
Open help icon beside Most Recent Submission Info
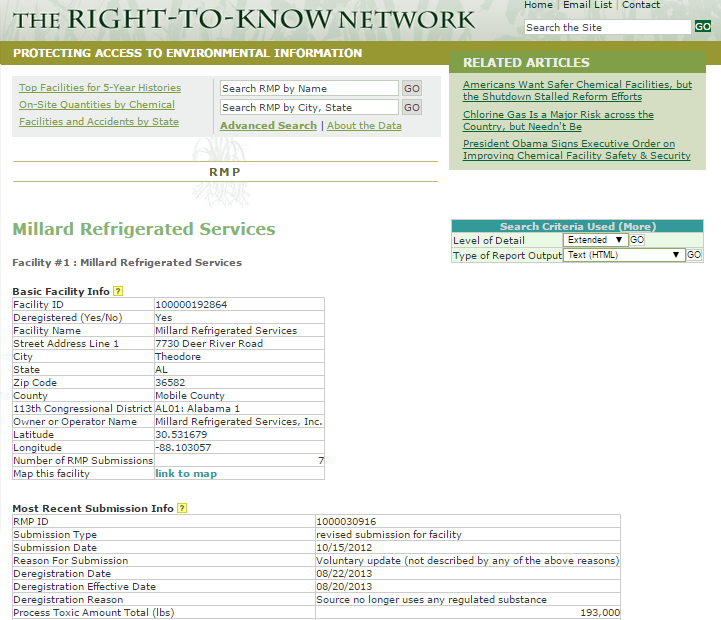coord(182,508)
